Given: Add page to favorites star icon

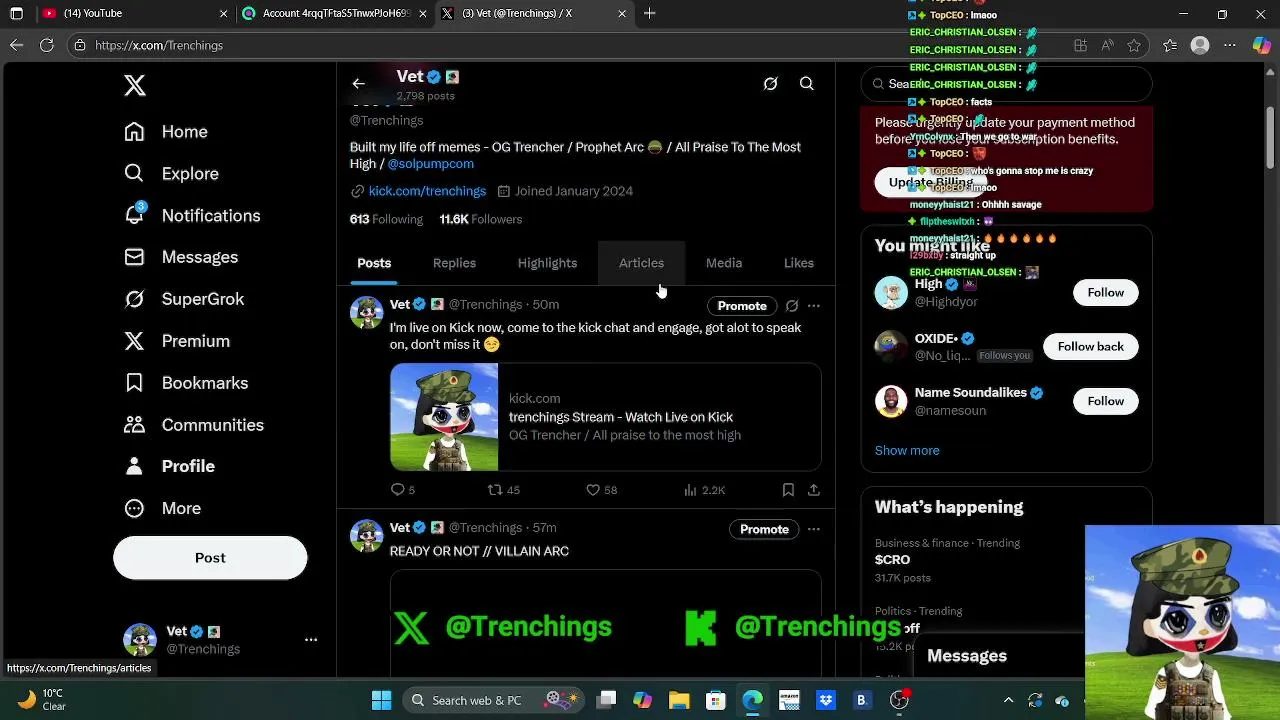Looking at the screenshot, I should tap(1134, 45).
